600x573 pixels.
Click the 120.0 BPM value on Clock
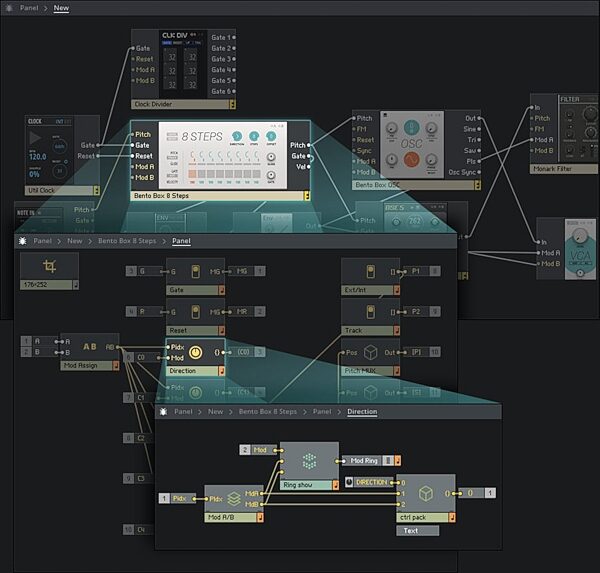38,157
